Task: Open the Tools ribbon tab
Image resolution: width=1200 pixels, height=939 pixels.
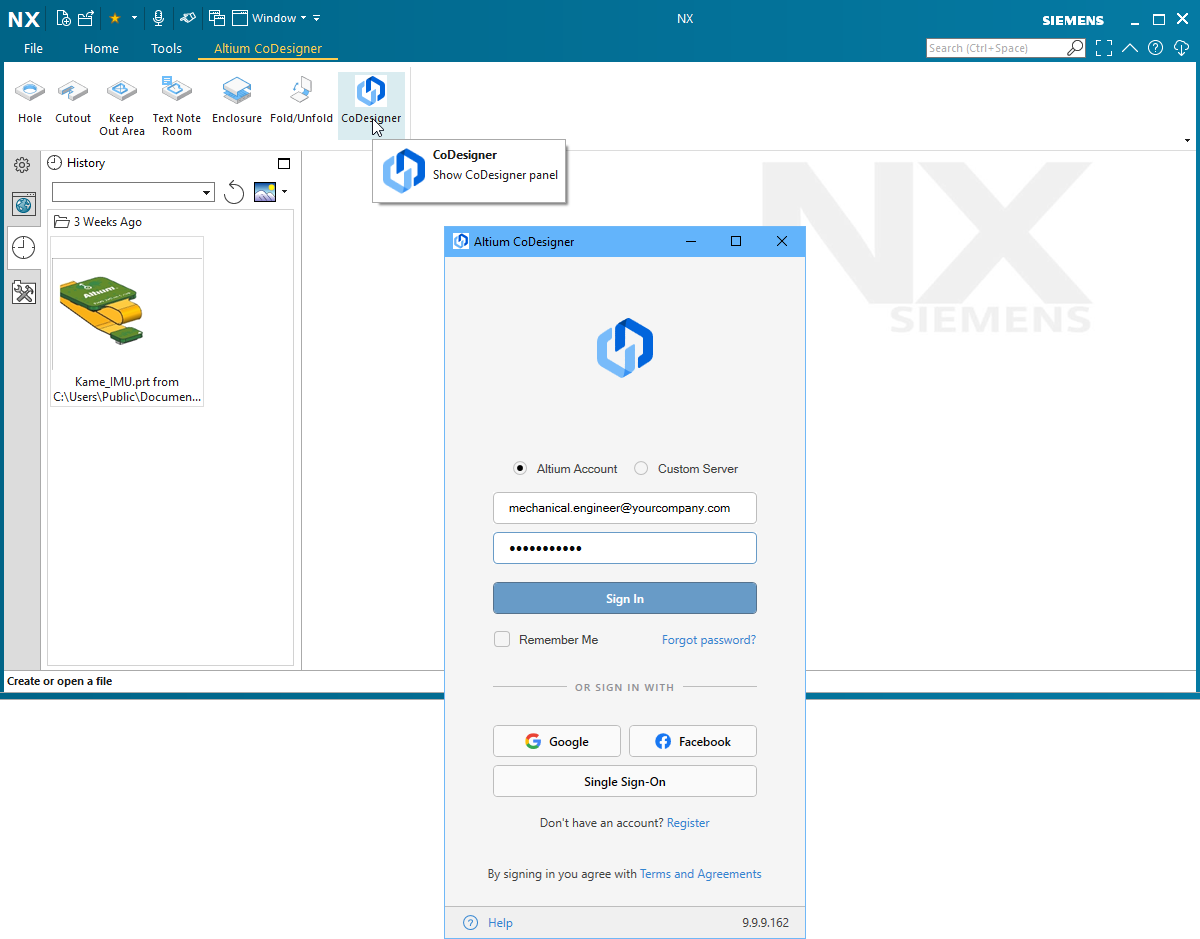Action: pyautogui.click(x=166, y=47)
